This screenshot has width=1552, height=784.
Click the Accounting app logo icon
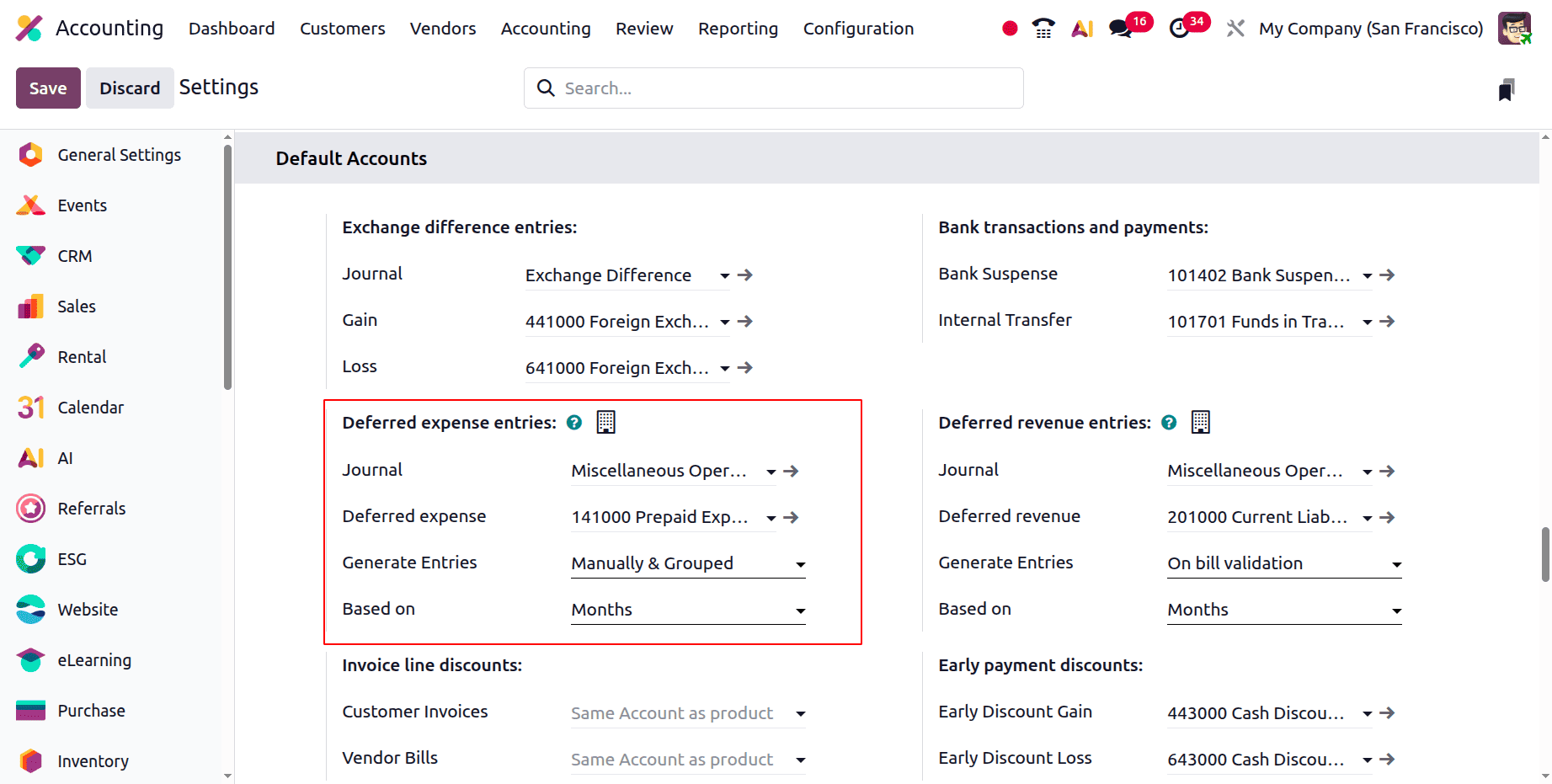(29, 29)
